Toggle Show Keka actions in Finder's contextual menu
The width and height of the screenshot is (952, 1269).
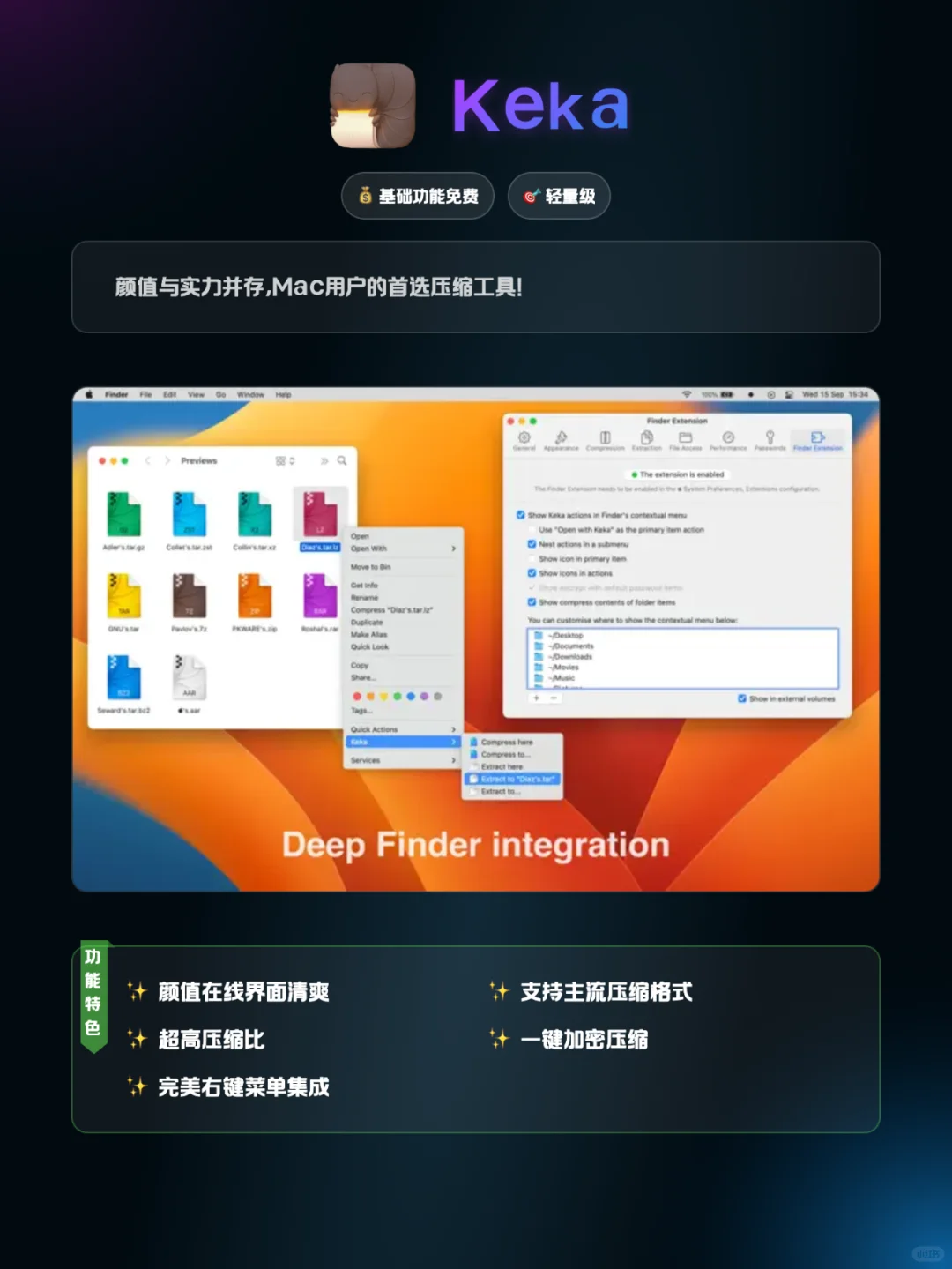pyautogui.click(x=520, y=515)
